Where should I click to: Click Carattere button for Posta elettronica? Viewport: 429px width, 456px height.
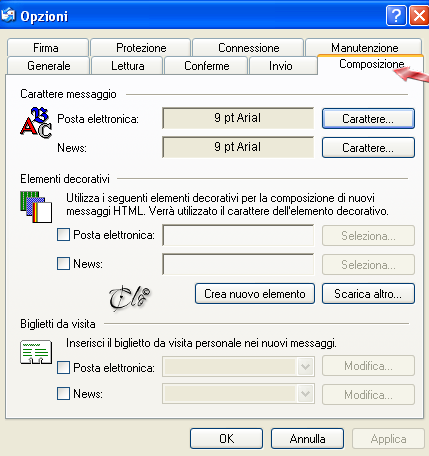(368, 118)
